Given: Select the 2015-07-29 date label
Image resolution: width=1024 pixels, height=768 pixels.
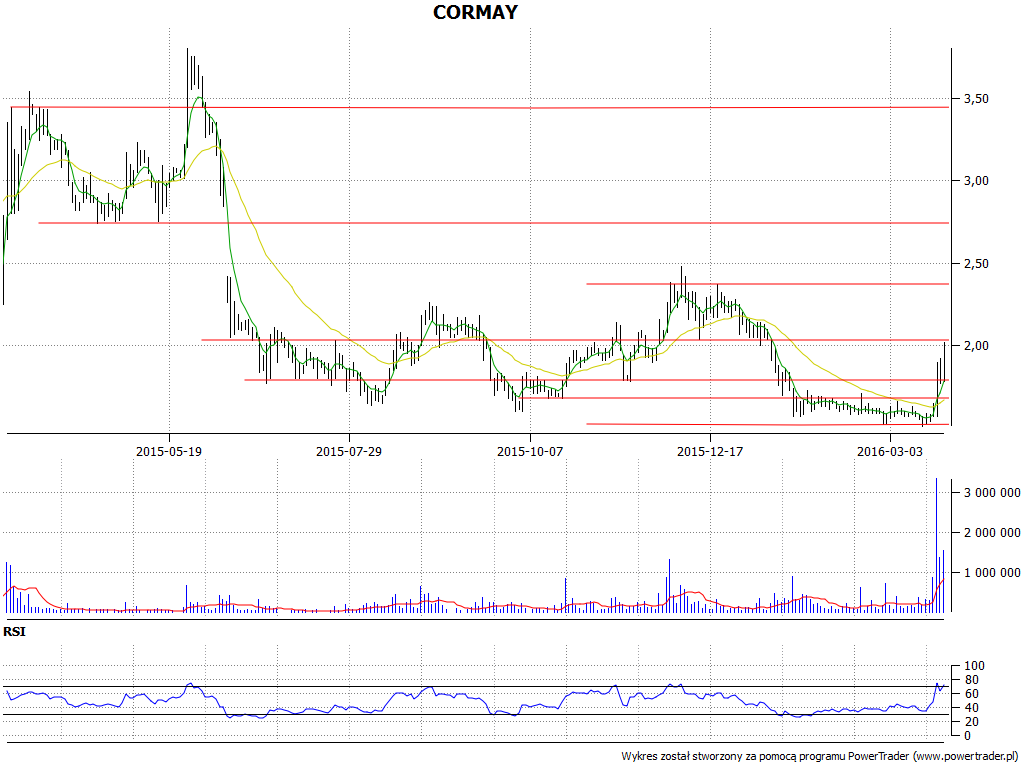Looking at the screenshot, I should [x=349, y=451].
